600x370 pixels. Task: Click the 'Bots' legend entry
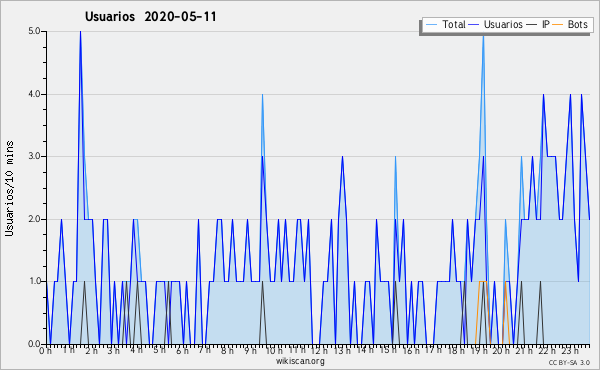click(571, 24)
